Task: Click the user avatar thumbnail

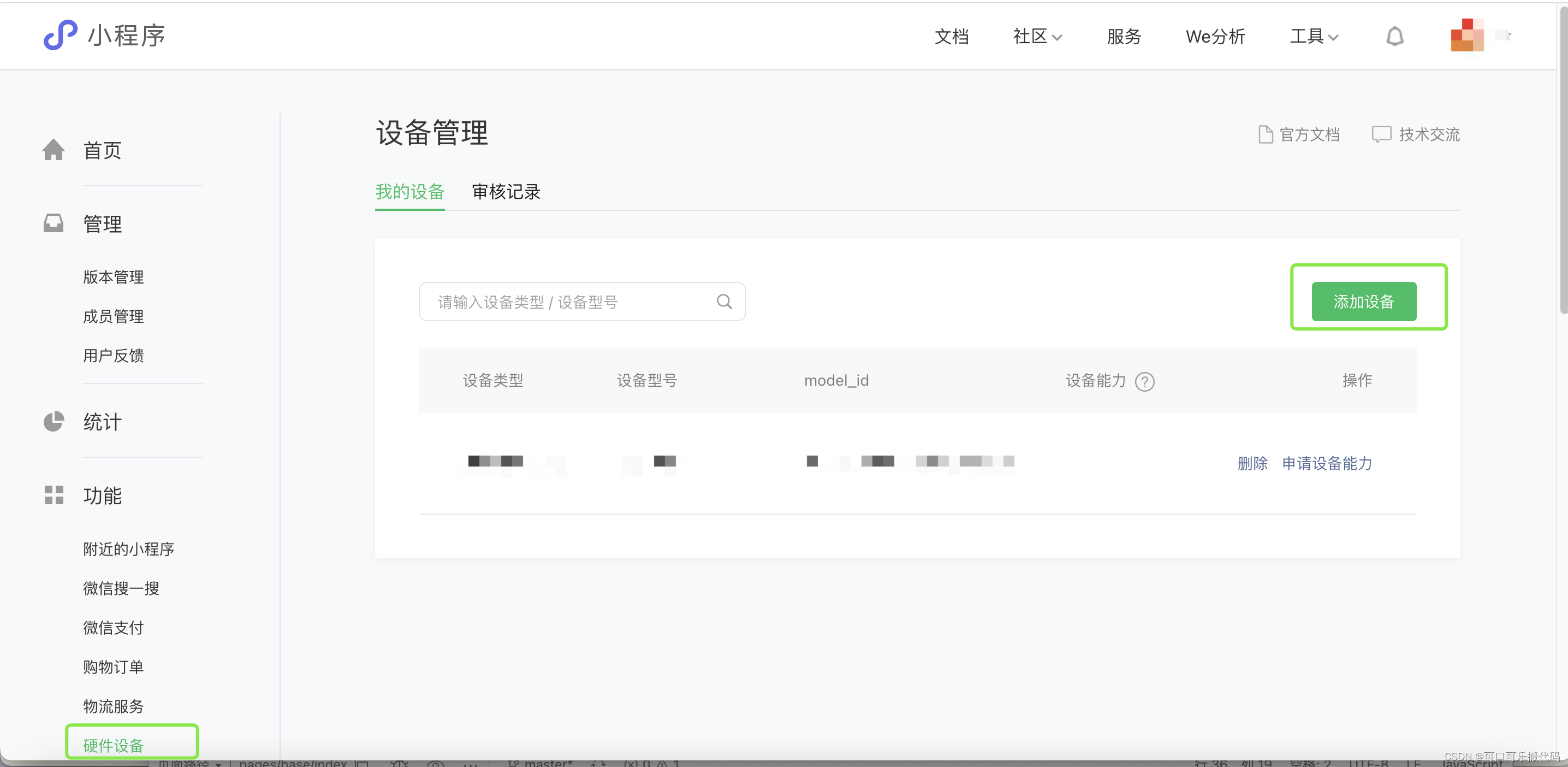Action: pos(1466,36)
